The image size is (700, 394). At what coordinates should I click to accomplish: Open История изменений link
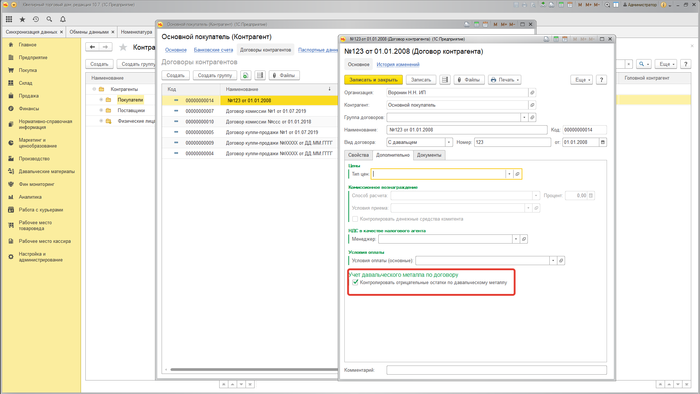pyautogui.click(x=398, y=64)
